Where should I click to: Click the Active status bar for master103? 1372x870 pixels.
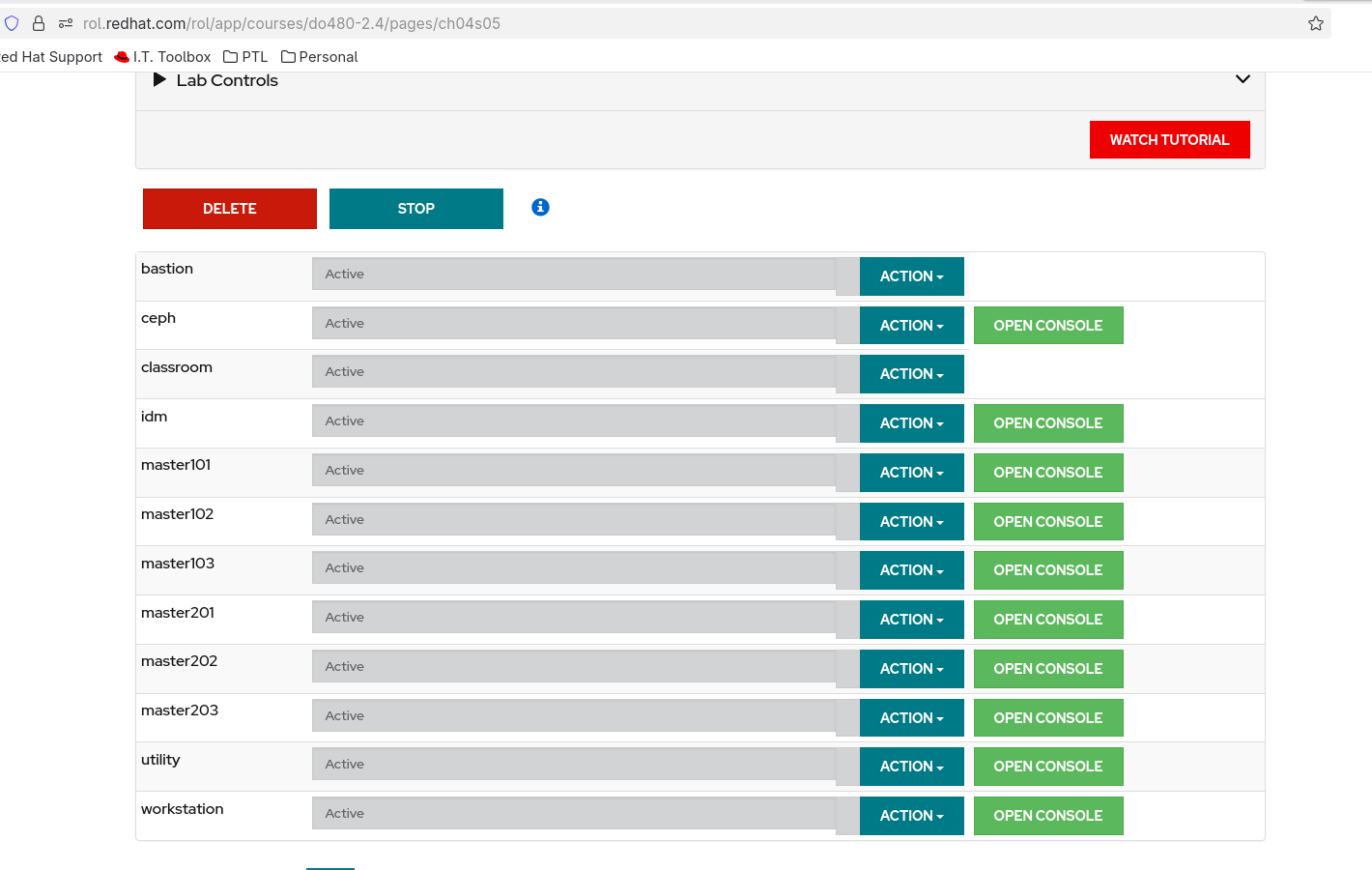click(x=574, y=568)
